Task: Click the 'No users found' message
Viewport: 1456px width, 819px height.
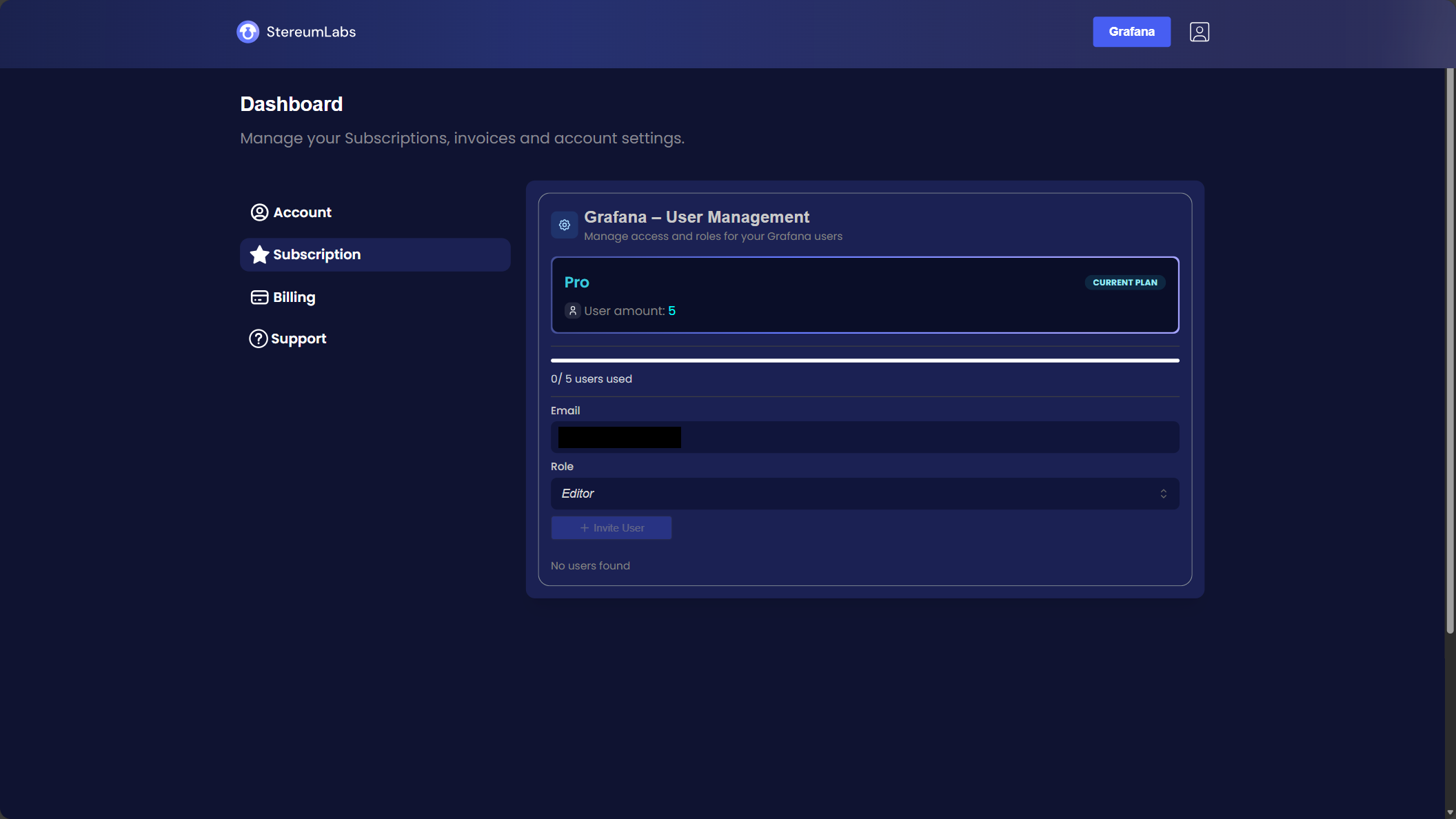Action: [x=590, y=566]
